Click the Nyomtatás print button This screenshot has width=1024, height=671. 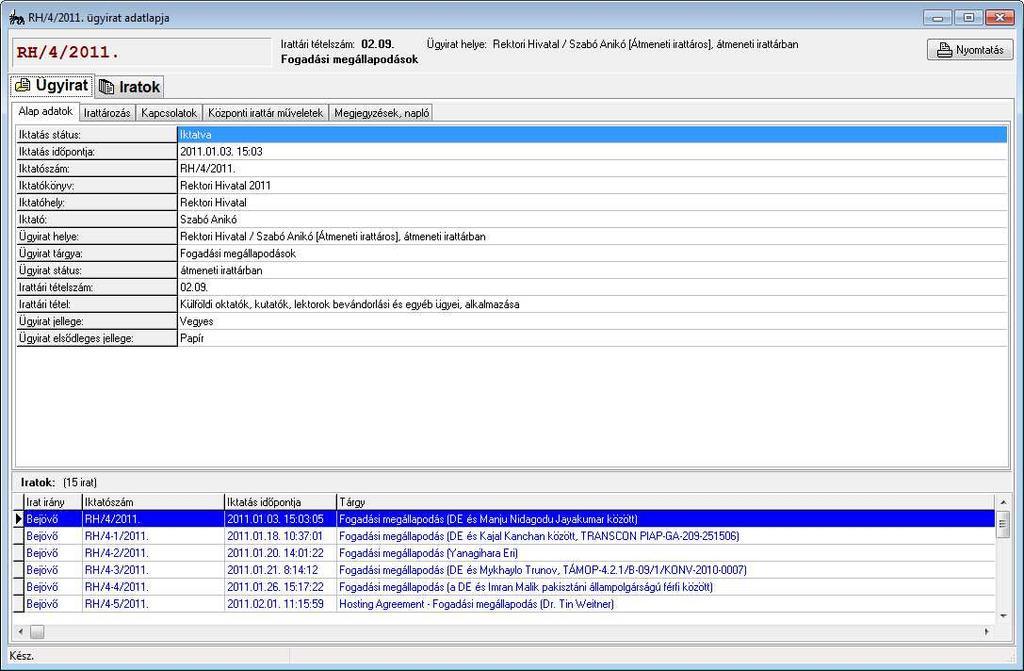[x=970, y=50]
